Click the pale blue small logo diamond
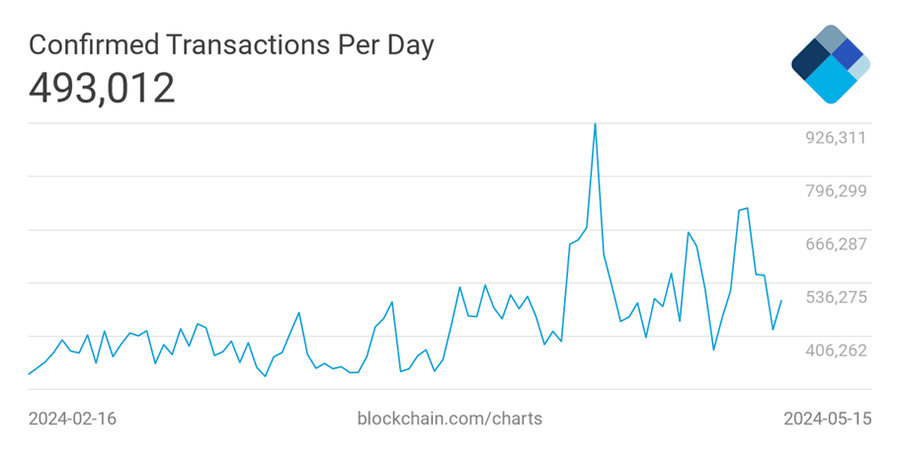The image size is (900, 452). tap(861, 66)
